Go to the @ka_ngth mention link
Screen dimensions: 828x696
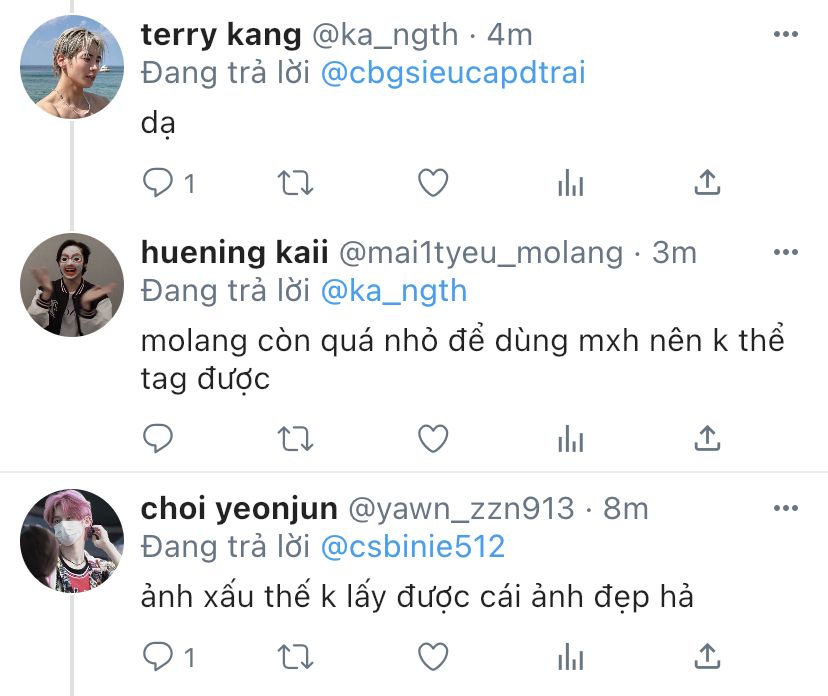tap(393, 290)
